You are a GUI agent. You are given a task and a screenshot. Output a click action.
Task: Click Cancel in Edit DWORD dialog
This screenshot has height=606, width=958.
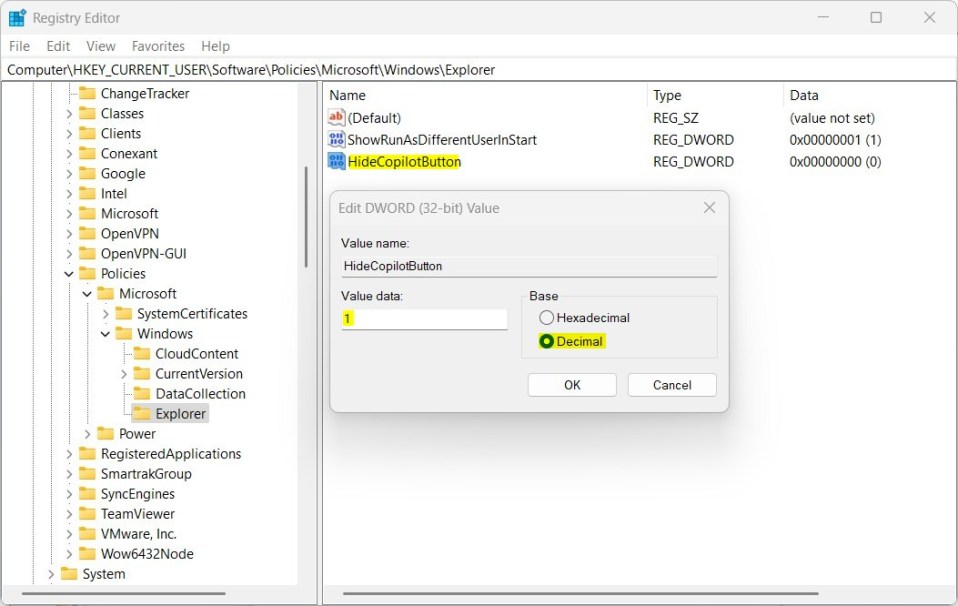tap(672, 385)
